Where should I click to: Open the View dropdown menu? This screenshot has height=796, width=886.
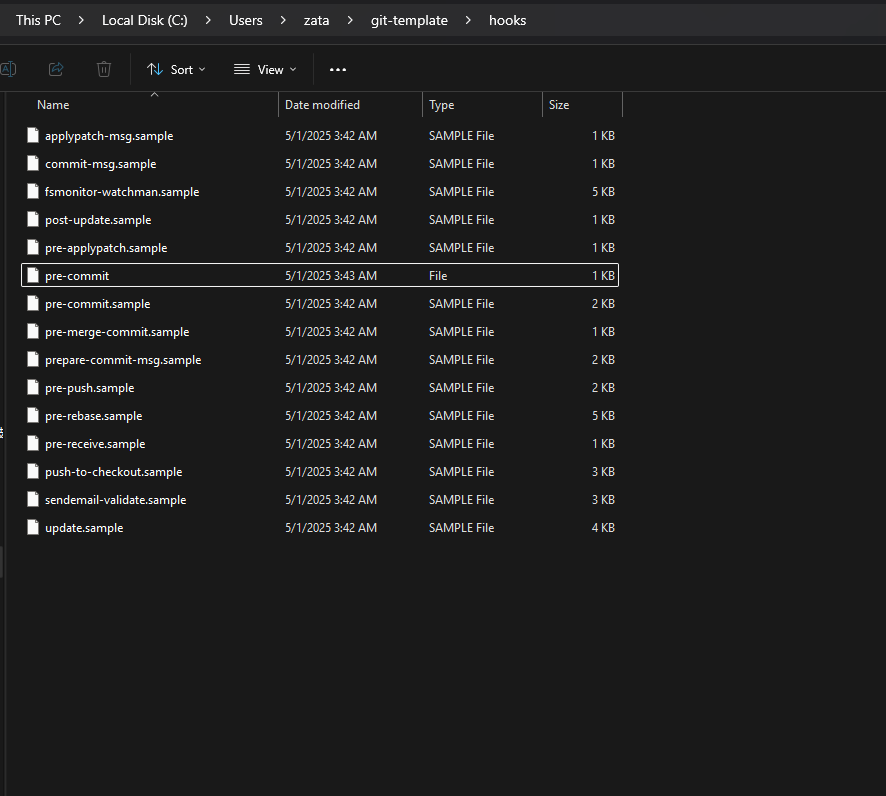click(x=265, y=69)
